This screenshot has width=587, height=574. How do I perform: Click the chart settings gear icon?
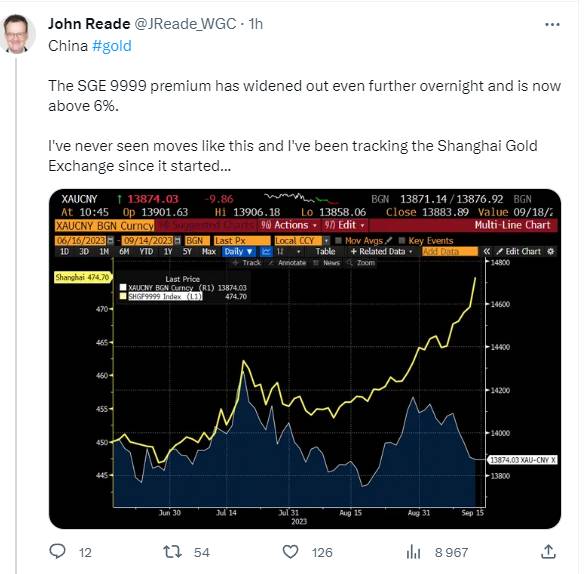(551, 252)
